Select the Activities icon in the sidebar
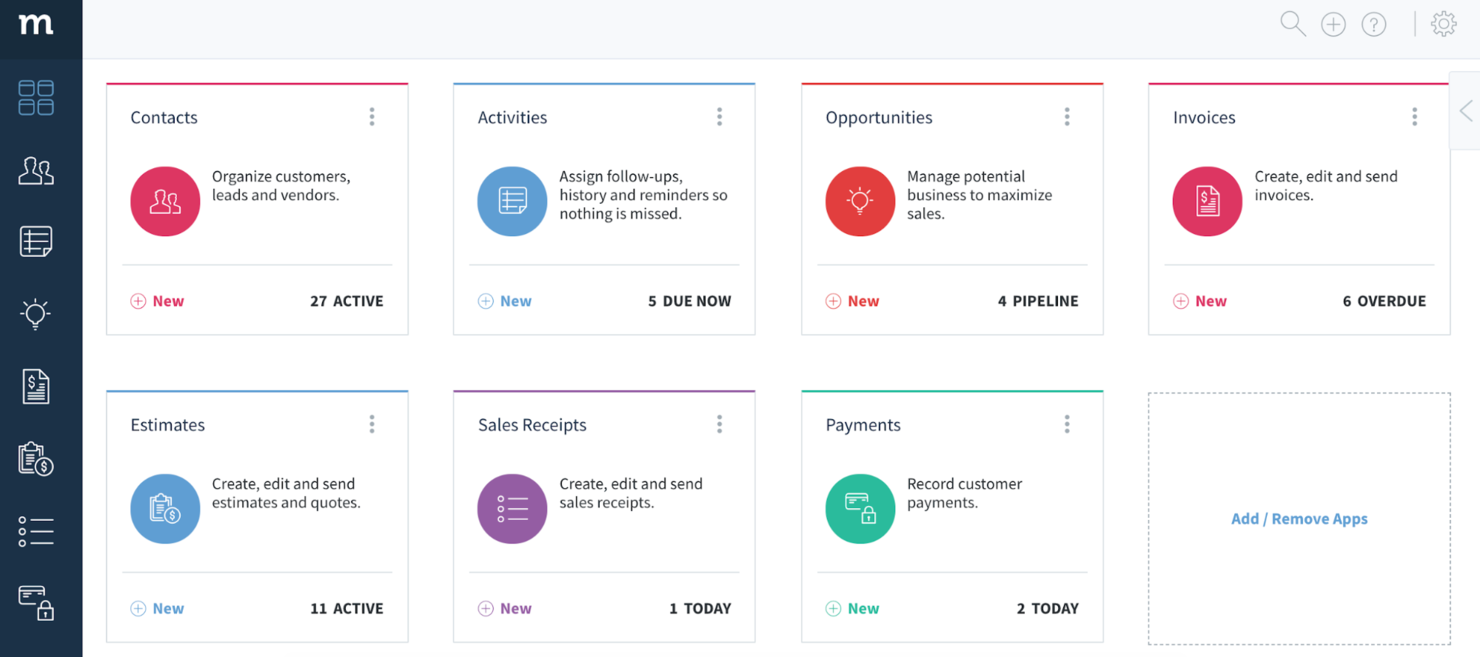The width and height of the screenshot is (1480, 657). coord(35,241)
